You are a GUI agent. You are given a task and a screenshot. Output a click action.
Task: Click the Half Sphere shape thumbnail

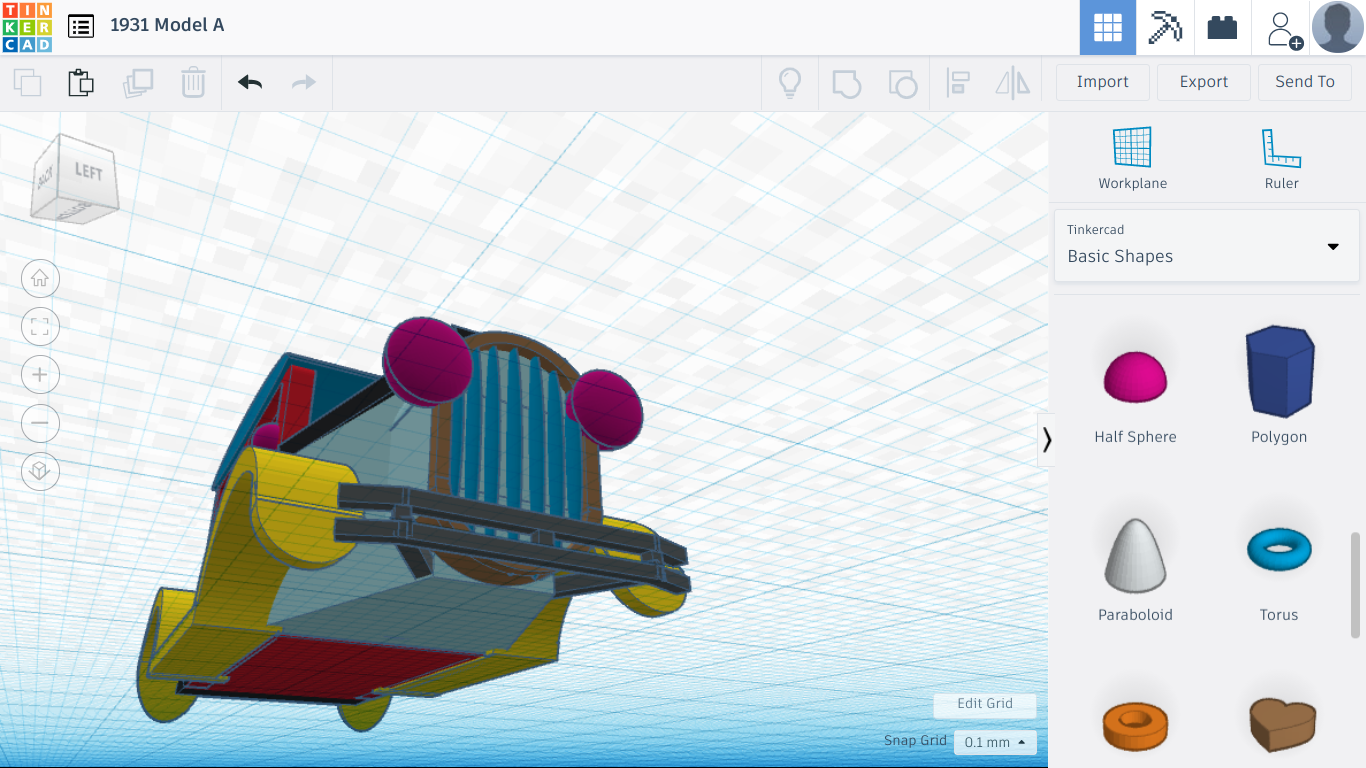[x=1135, y=375]
